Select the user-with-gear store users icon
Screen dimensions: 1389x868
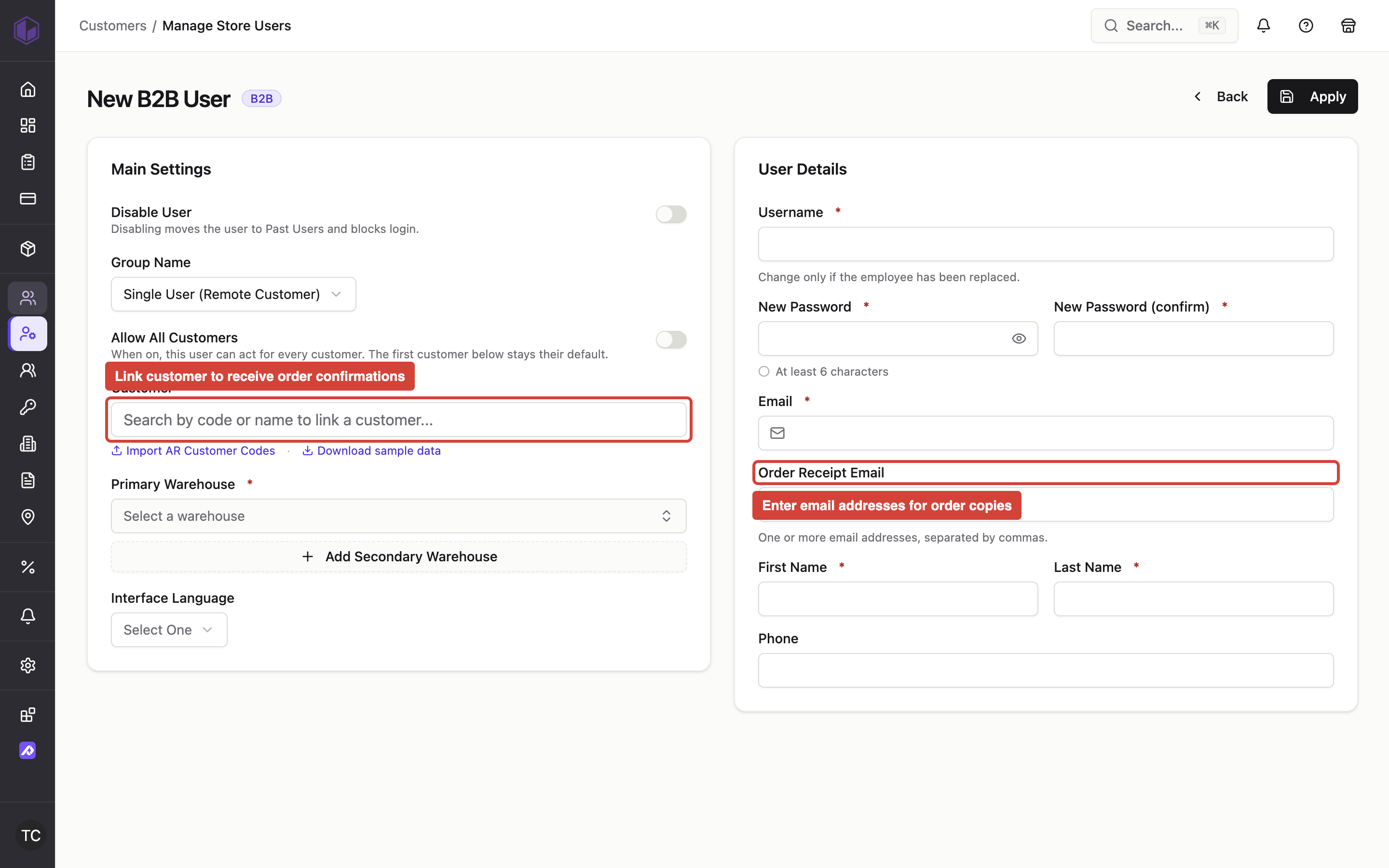pos(27,334)
